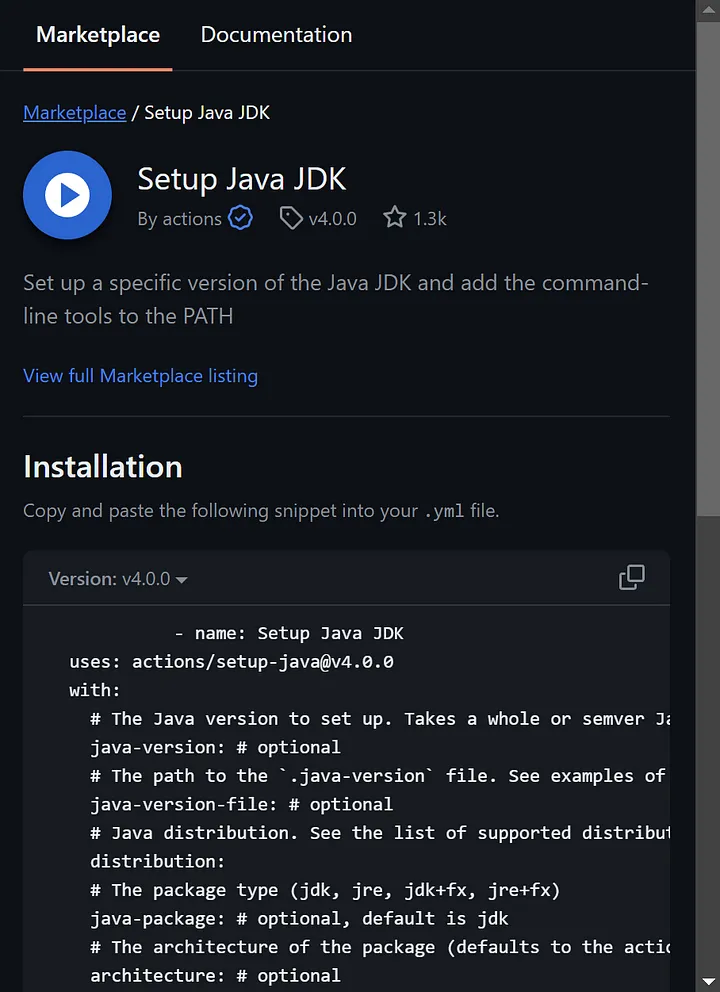The width and height of the screenshot is (720, 992).
Task: Click the blue Setup Java JDK play logo
Action: (x=67, y=195)
